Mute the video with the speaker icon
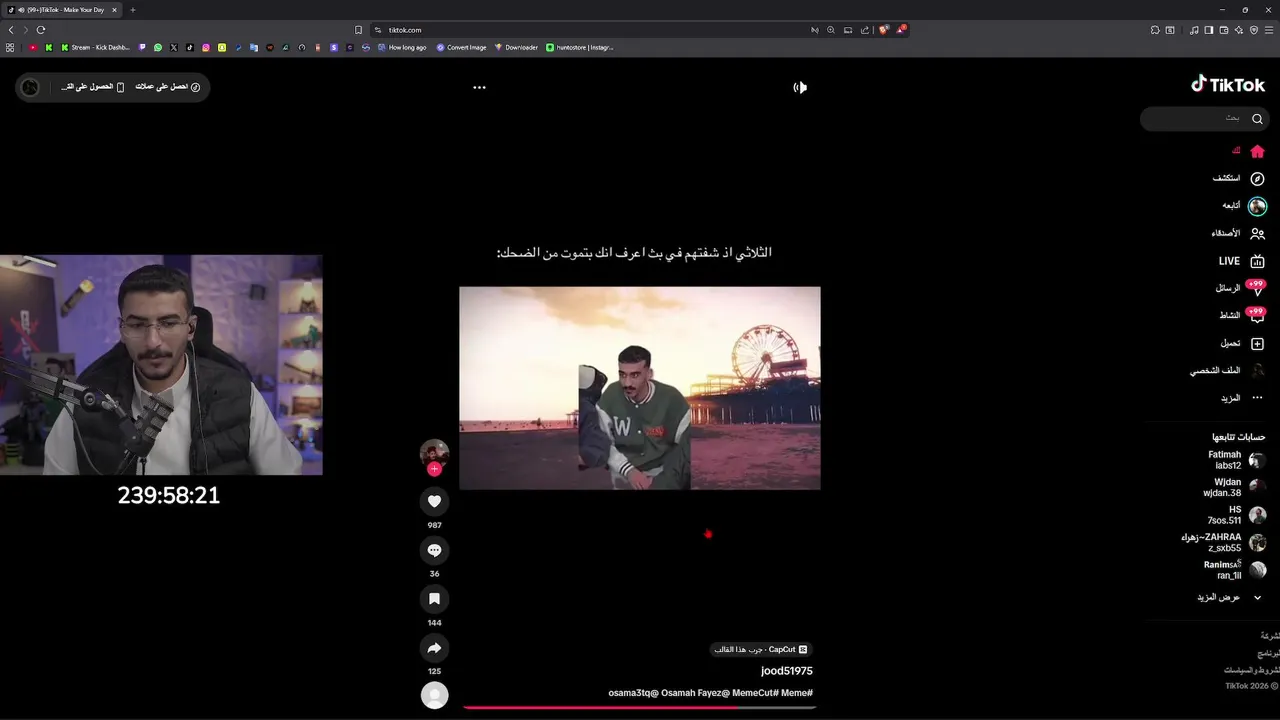This screenshot has width=1280, height=720. pyautogui.click(x=800, y=87)
